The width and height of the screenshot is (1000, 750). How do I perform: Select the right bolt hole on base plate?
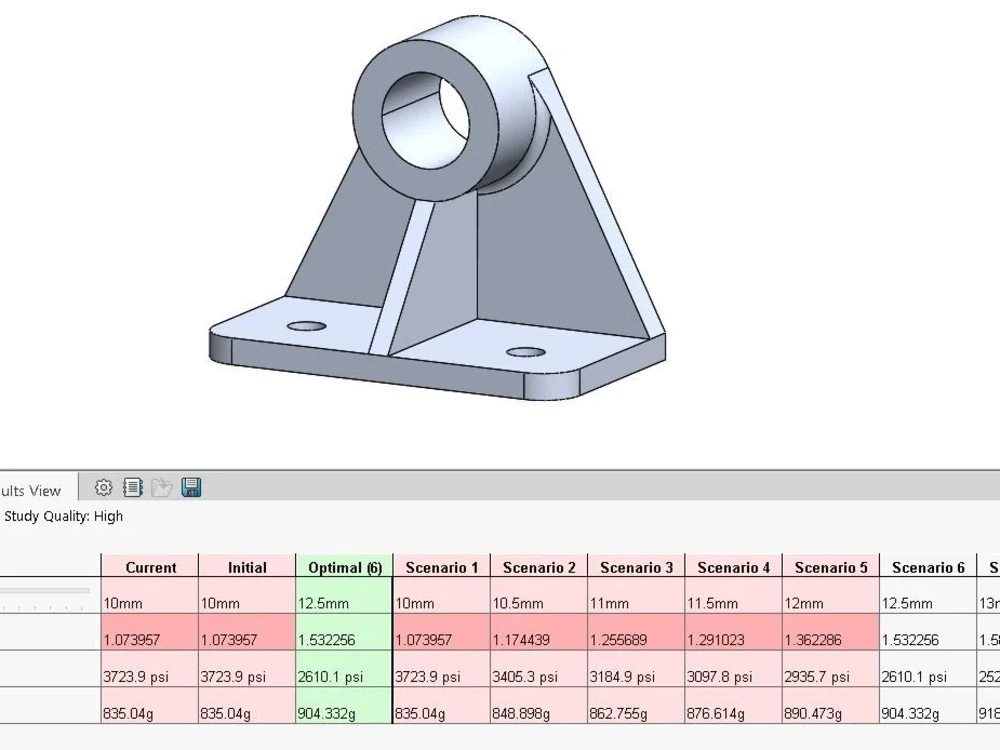526,352
